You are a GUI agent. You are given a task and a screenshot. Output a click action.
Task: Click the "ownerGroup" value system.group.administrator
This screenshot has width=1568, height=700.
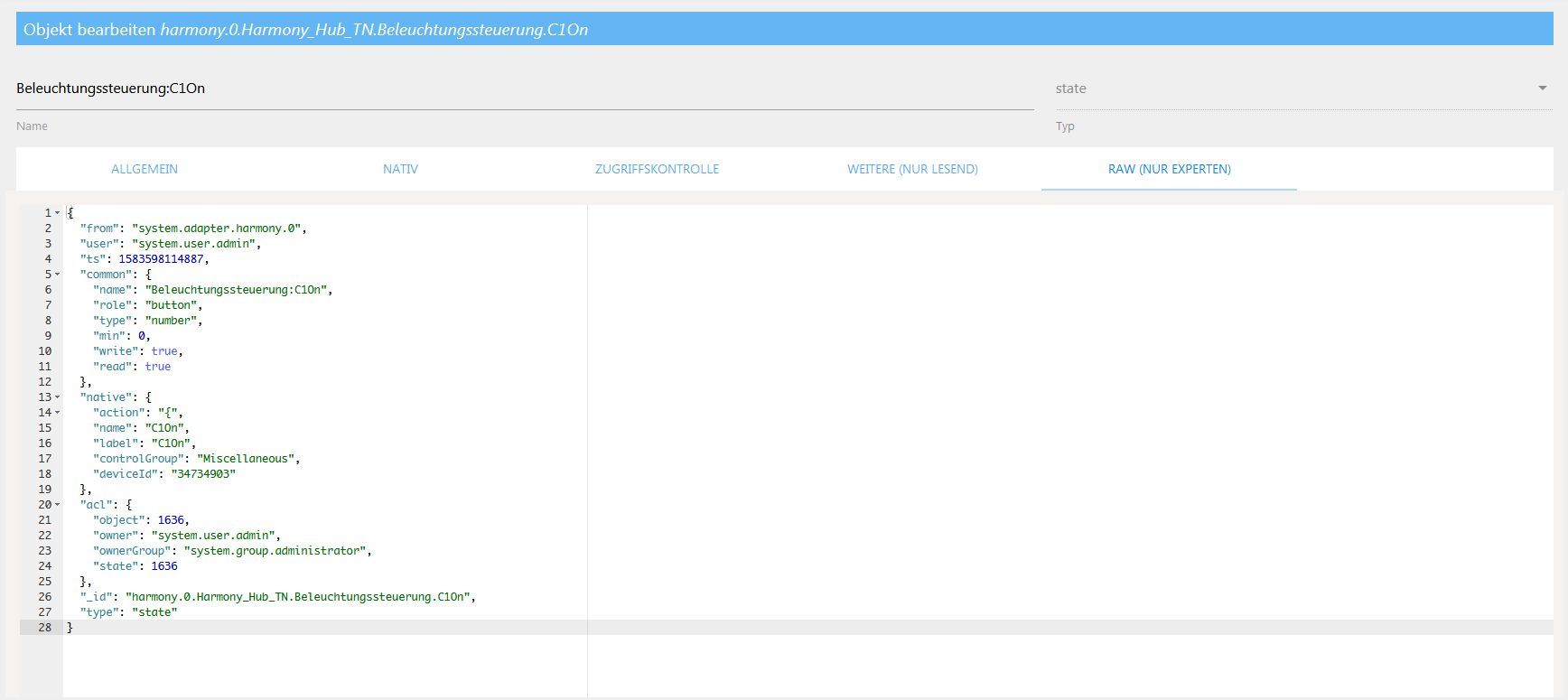click(275, 551)
